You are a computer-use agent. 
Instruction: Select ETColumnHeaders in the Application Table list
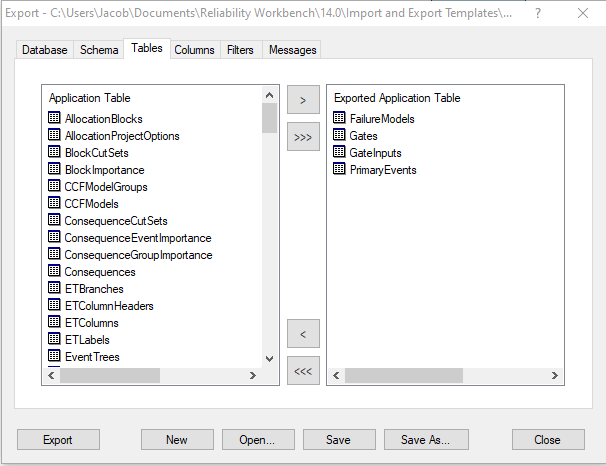click(x=109, y=306)
